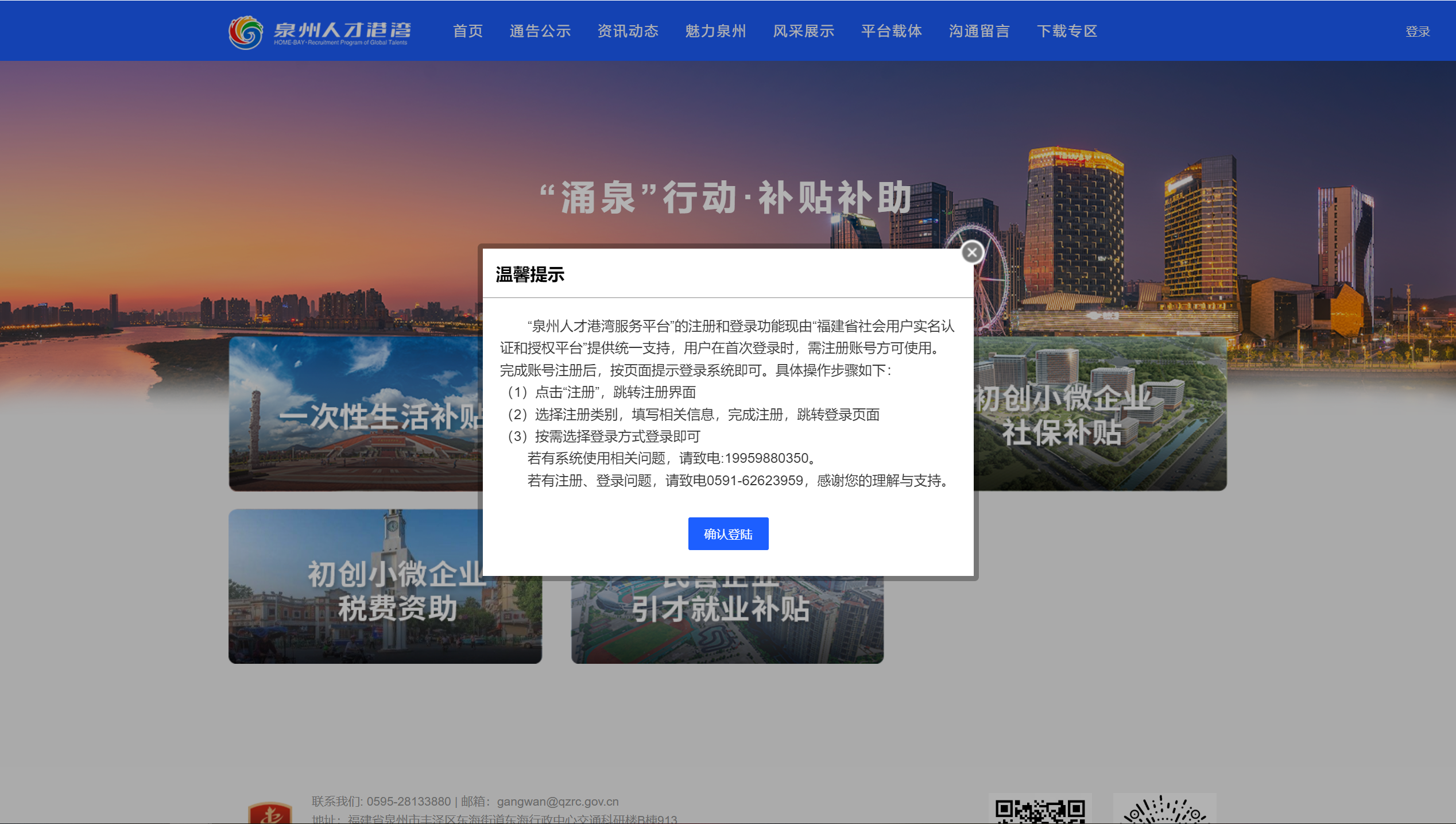Click the 登录 link at top right
Screen dimensions: 1456x824
tap(1417, 32)
